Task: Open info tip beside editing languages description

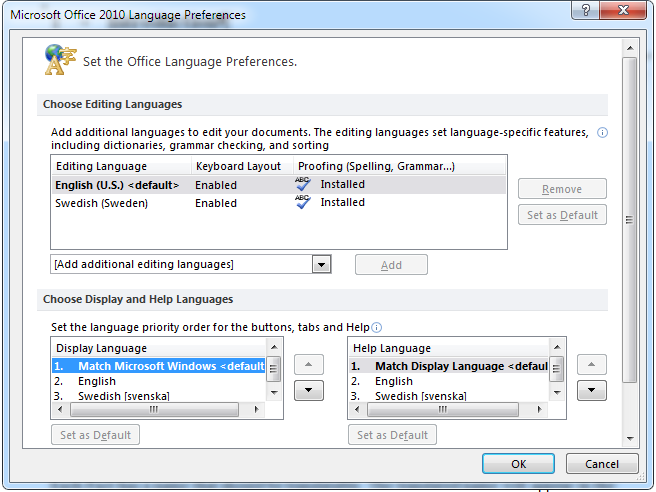Action: point(602,133)
